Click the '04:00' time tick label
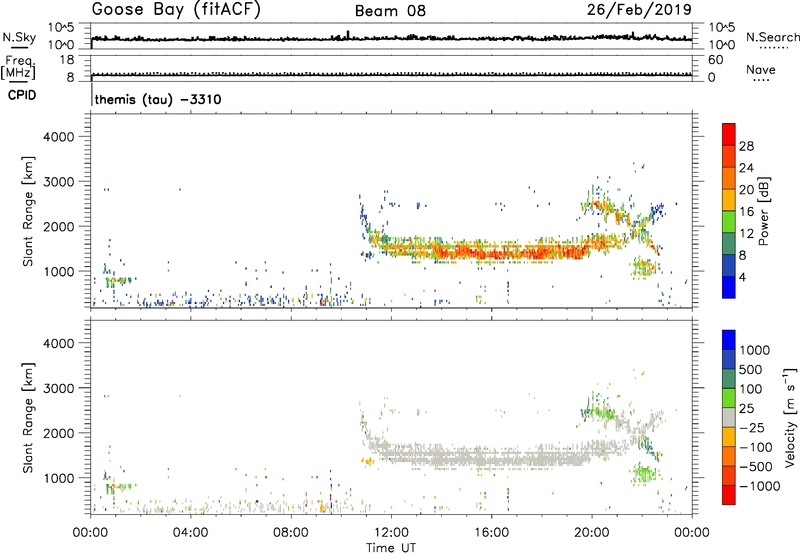 [190, 533]
